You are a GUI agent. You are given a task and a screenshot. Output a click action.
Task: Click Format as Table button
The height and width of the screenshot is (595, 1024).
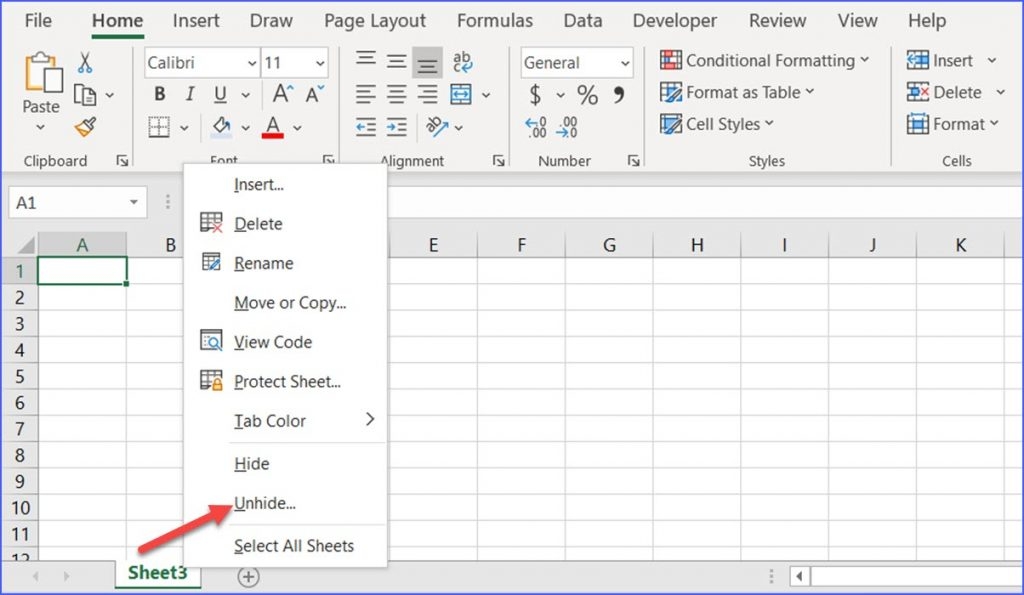738,92
